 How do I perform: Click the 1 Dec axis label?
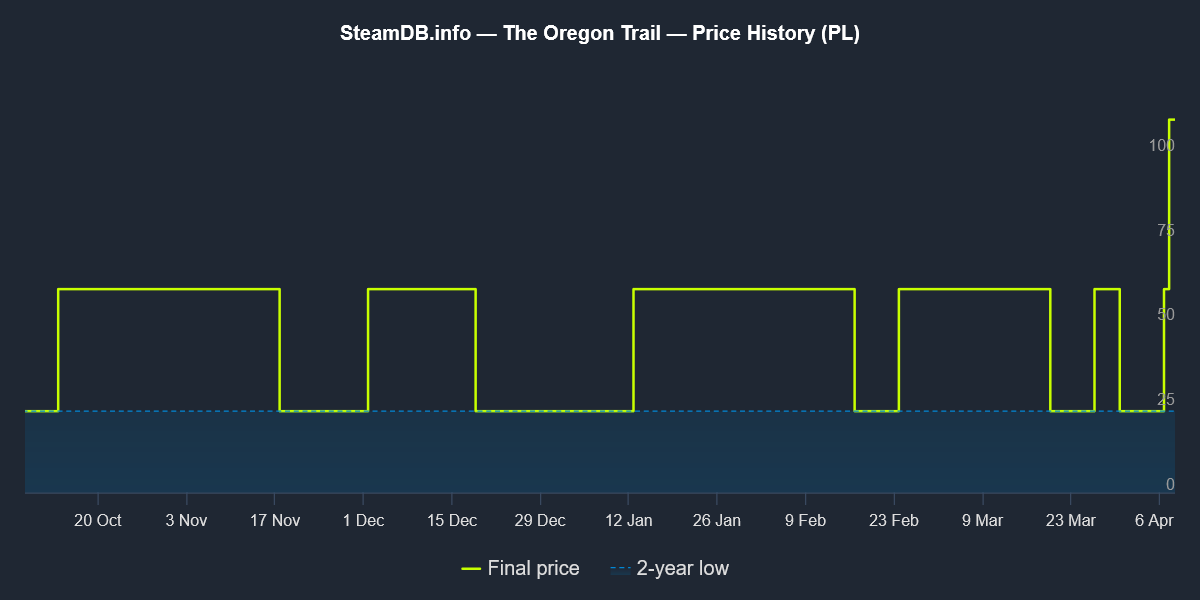click(363, 521)
